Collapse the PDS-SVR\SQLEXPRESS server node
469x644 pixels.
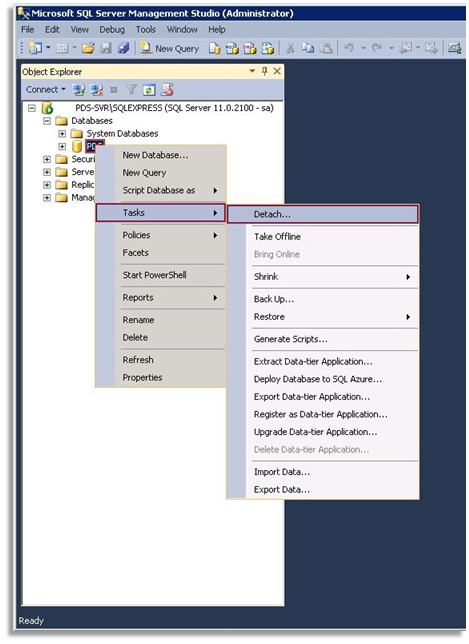(x=32, y=108)
